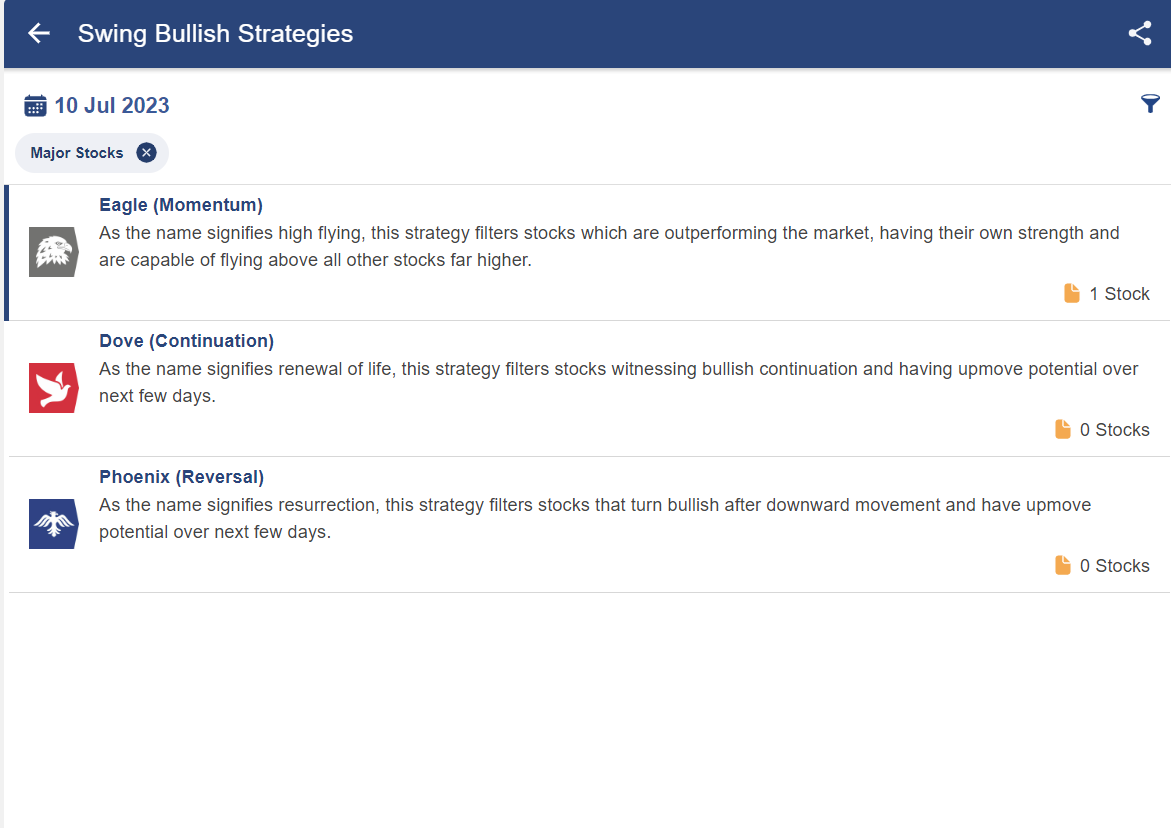
Task: Select the grey Eagle strategy icon
Action: pos(54,252)
